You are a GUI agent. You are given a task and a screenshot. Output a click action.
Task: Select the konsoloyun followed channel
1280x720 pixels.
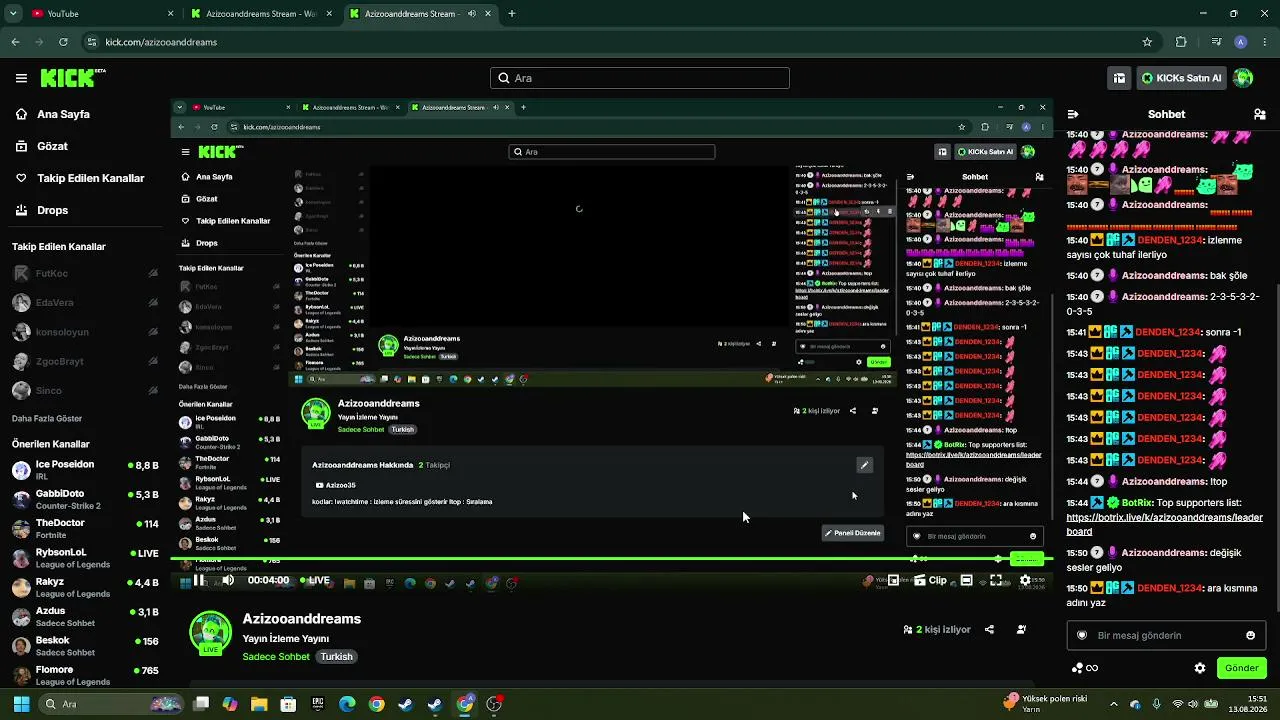85,332
